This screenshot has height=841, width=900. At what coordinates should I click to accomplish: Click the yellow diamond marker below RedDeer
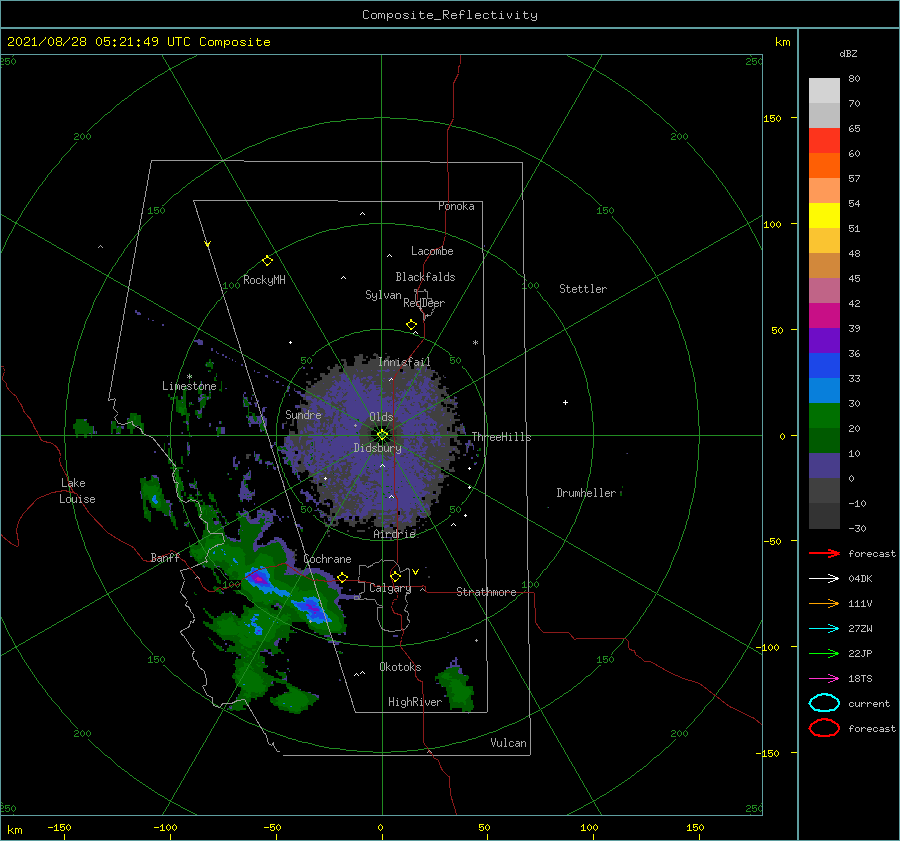coord(412,325)
